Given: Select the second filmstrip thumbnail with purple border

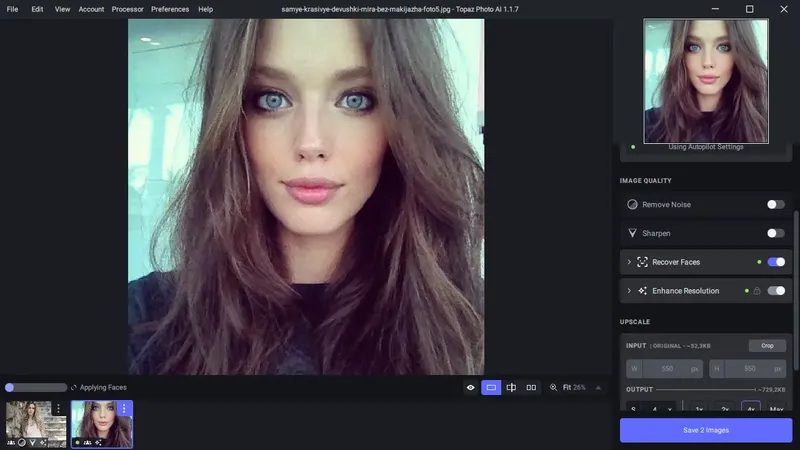Looking at the screenshot, I should pyautogui.click(x=102, y=424).
